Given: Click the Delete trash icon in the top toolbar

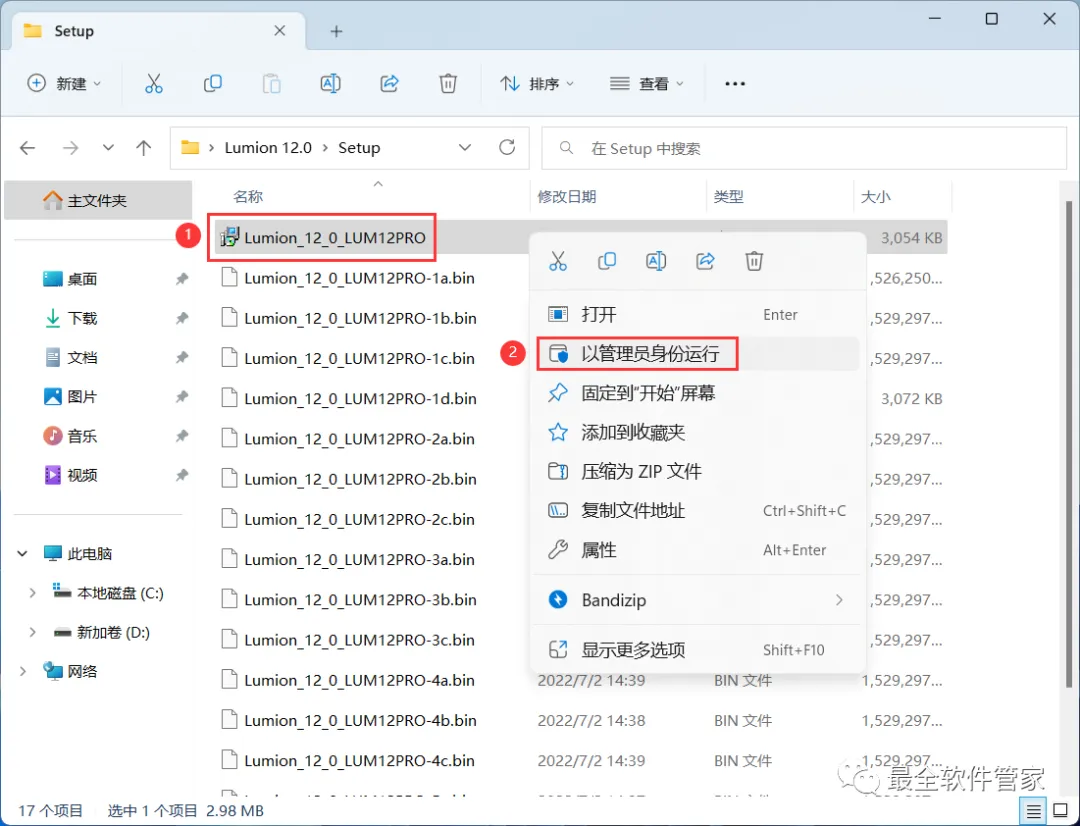Looking at the screenshot, I should click(x=448, y=83).
